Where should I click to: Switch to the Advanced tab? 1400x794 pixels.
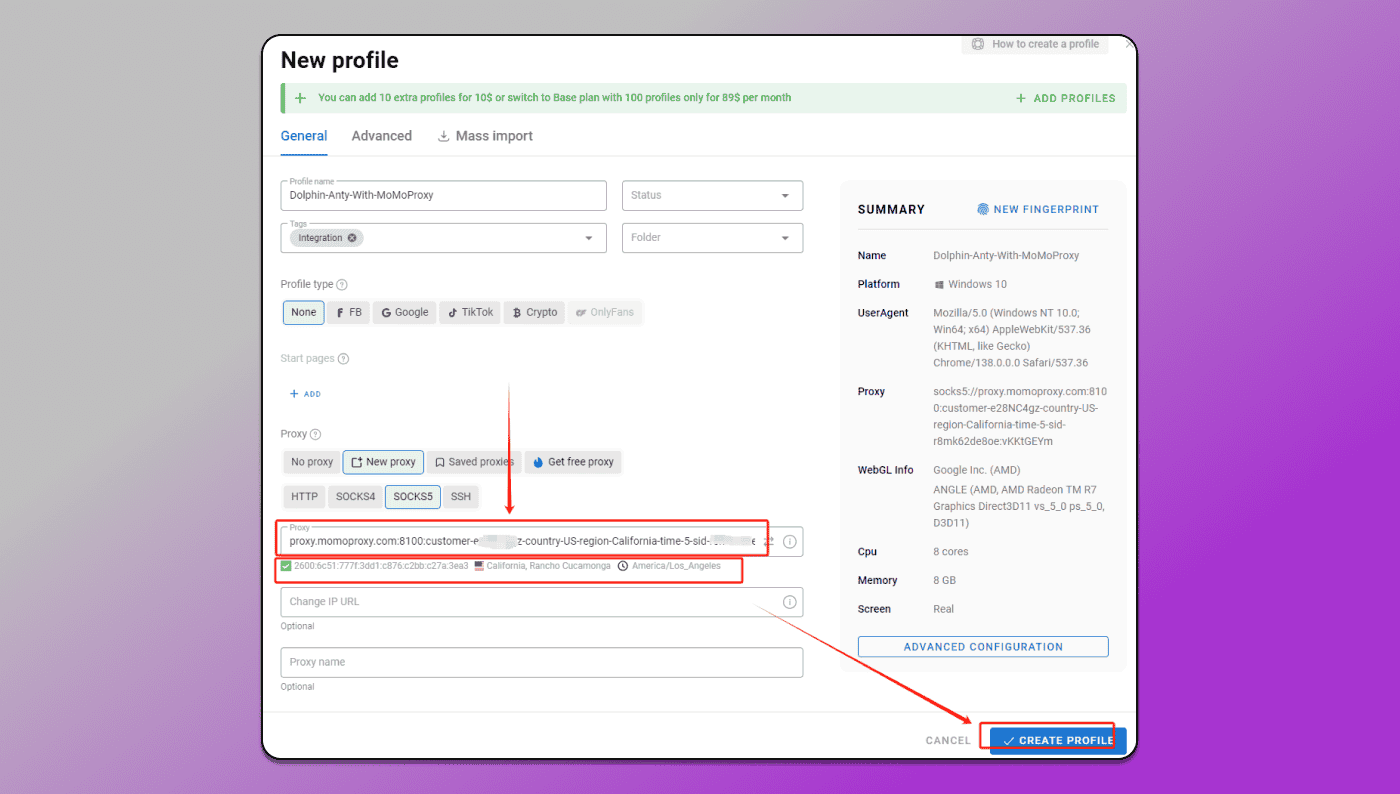(382, 136)
